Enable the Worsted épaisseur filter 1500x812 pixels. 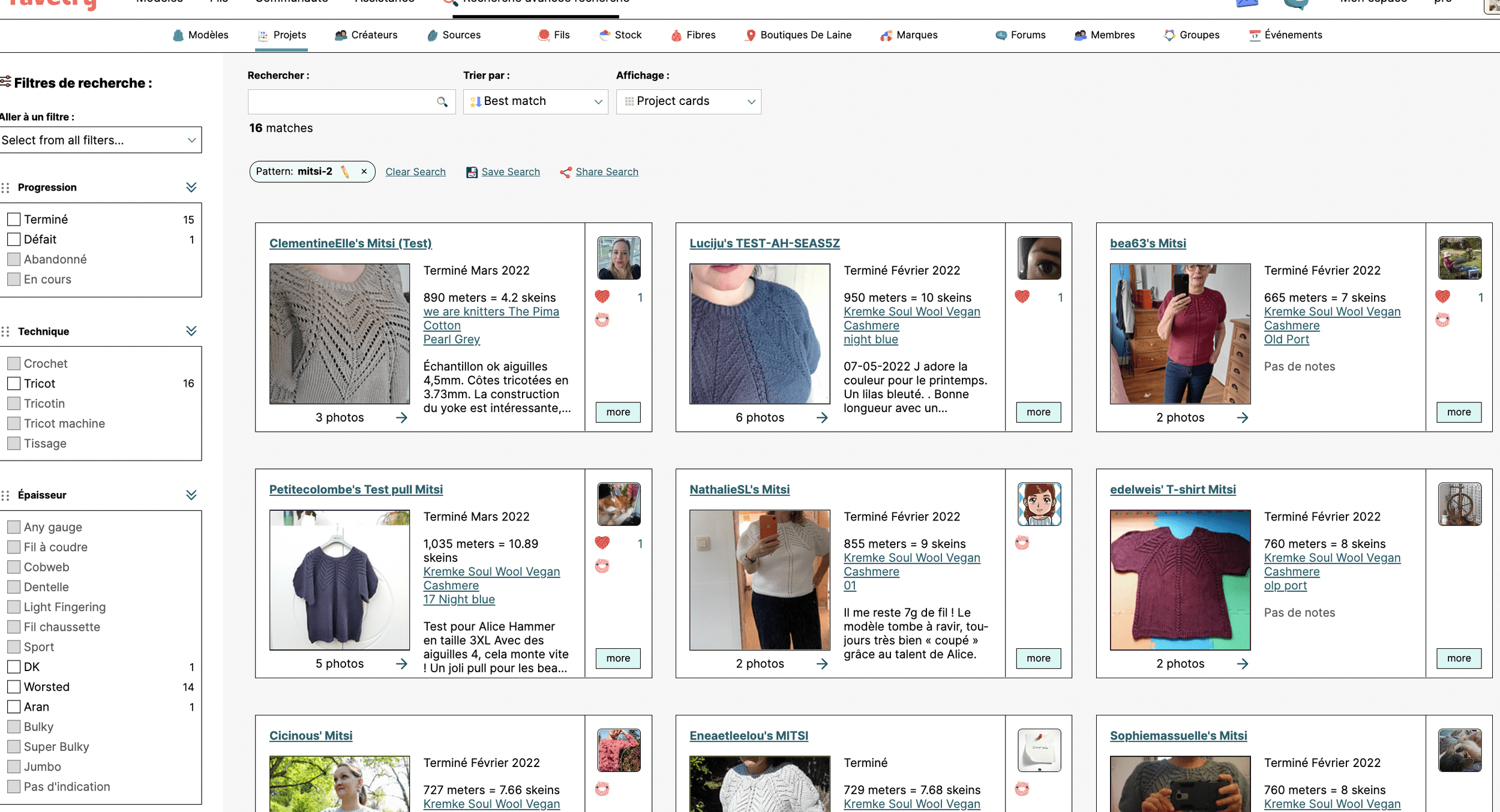14,687
